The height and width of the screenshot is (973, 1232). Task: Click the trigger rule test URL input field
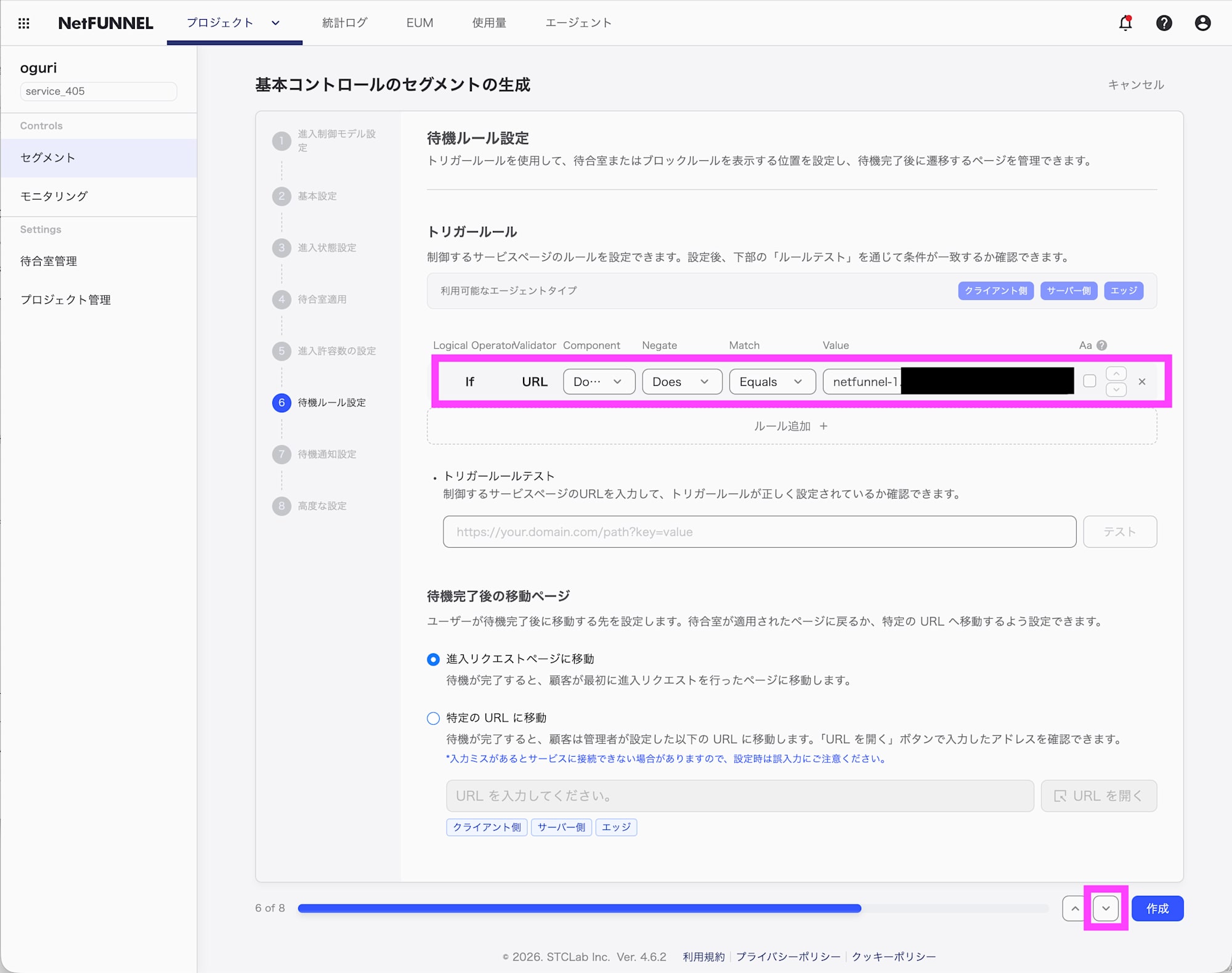759,531
